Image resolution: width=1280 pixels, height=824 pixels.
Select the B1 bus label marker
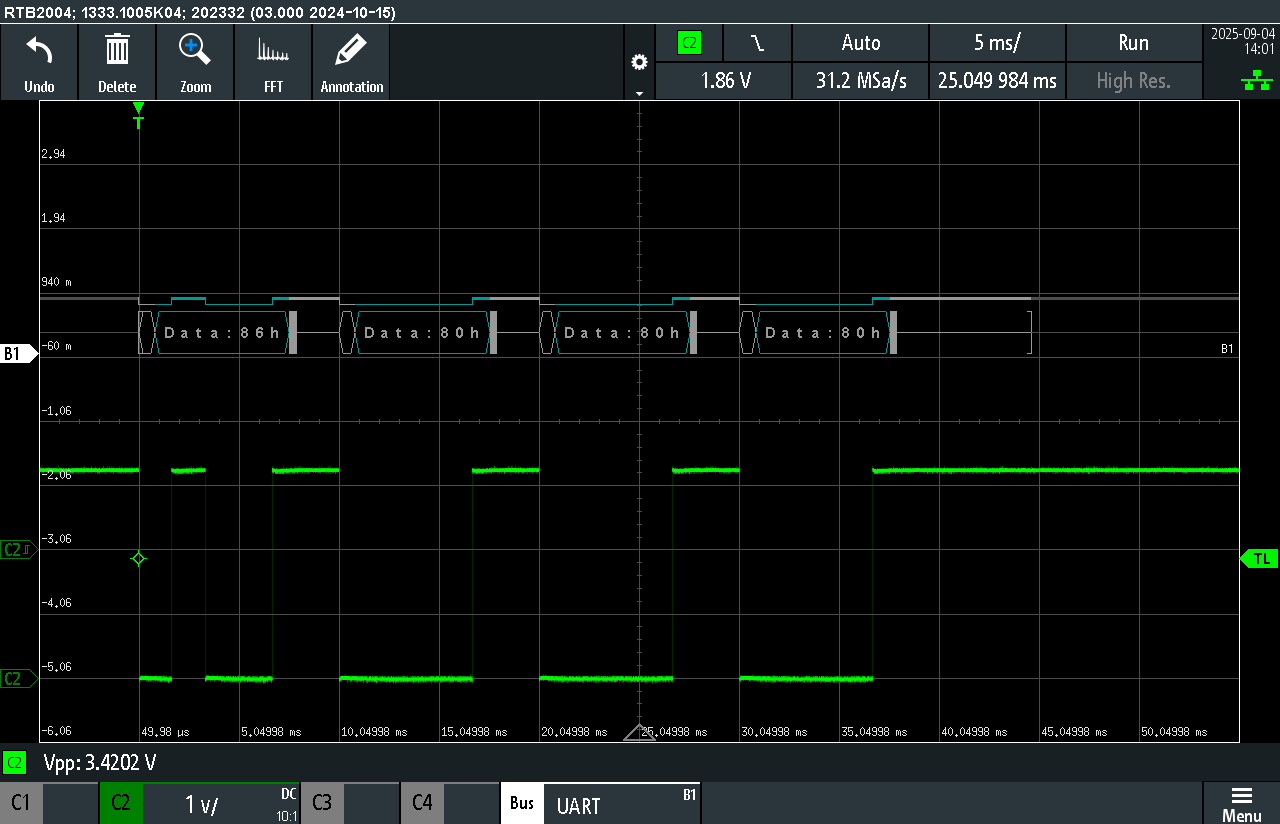pyautogui.click(x=19, y=353)
